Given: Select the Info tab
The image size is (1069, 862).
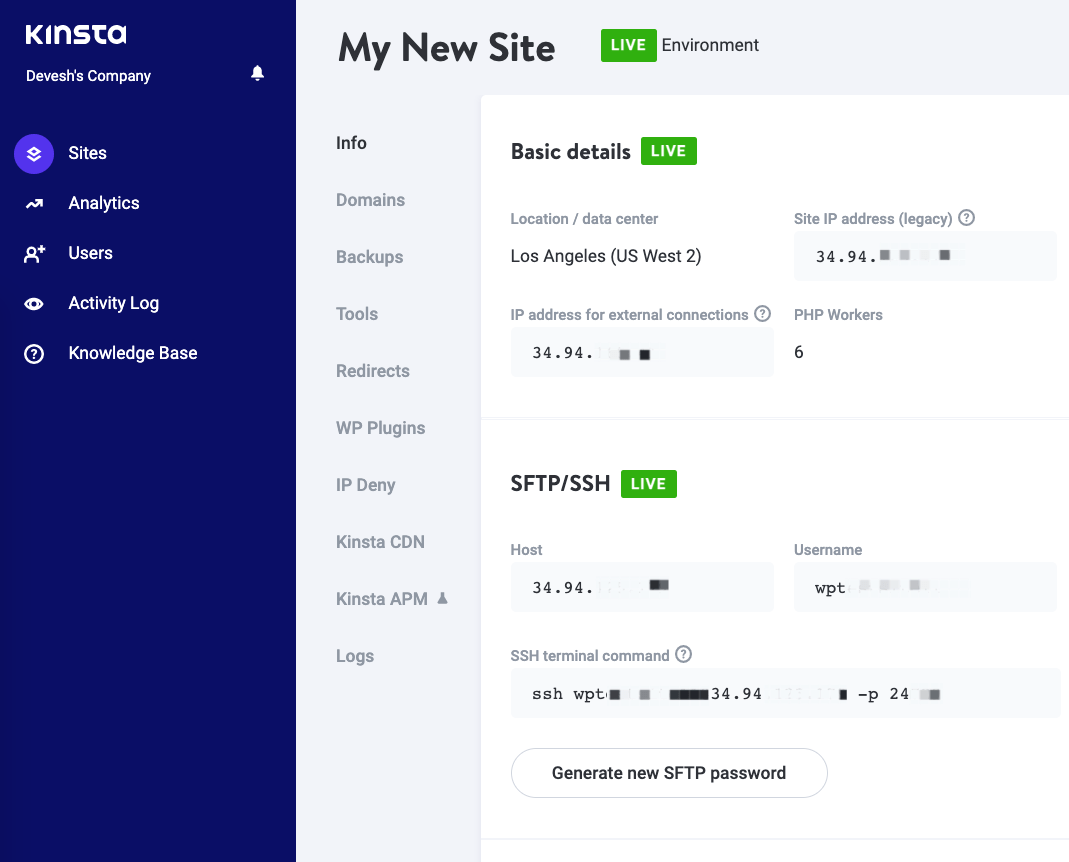Looking at the screenshot, I should point(351,143).
